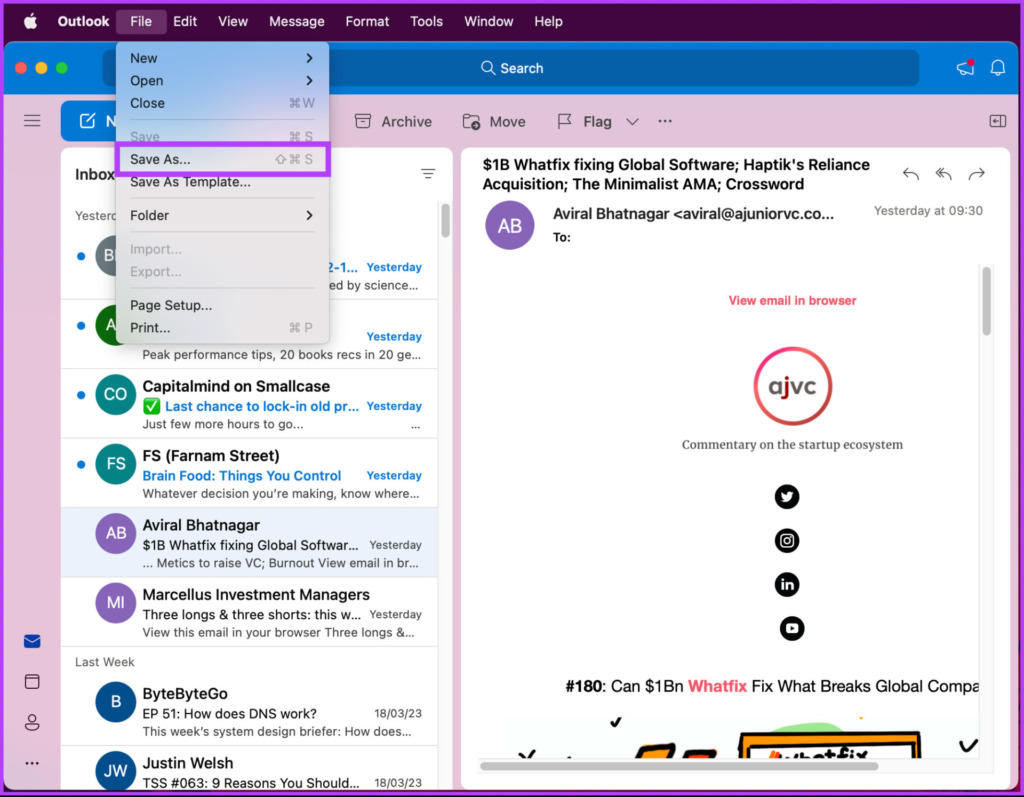Open the notifications bell
This screenshot has height=797, width=1024.
tap(998, 67)
